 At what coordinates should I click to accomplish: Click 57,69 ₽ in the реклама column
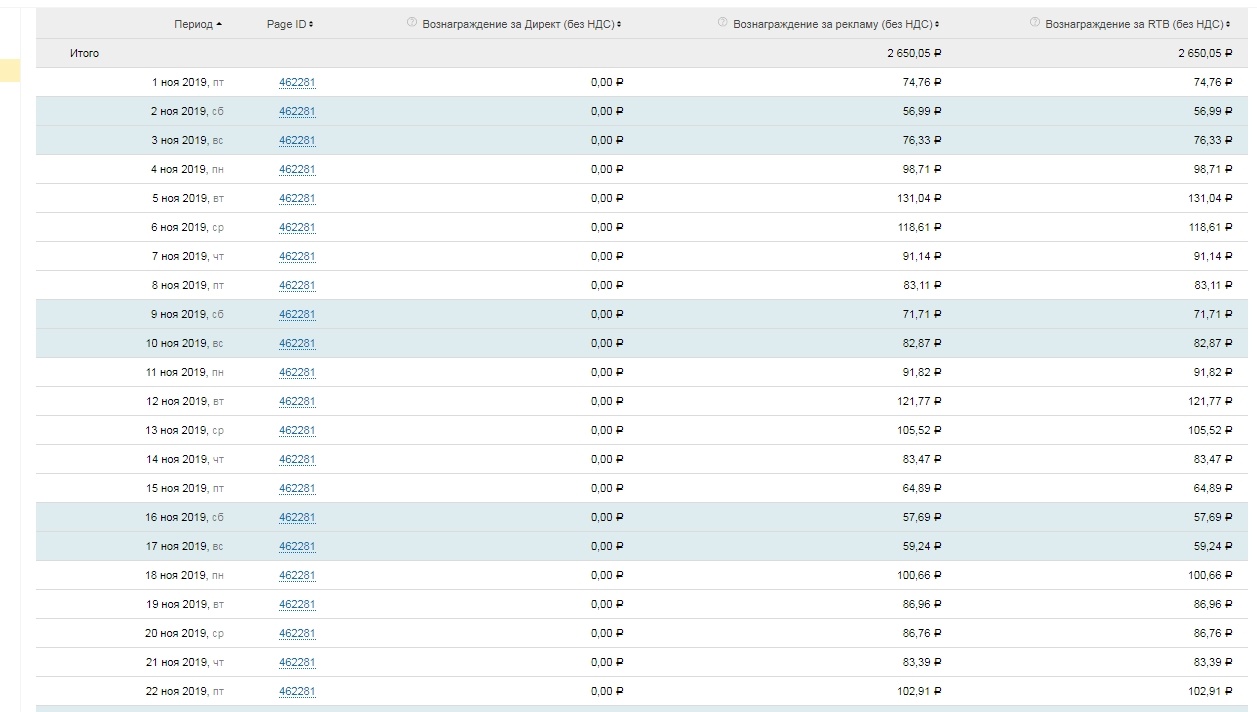(x=922, y=517)
